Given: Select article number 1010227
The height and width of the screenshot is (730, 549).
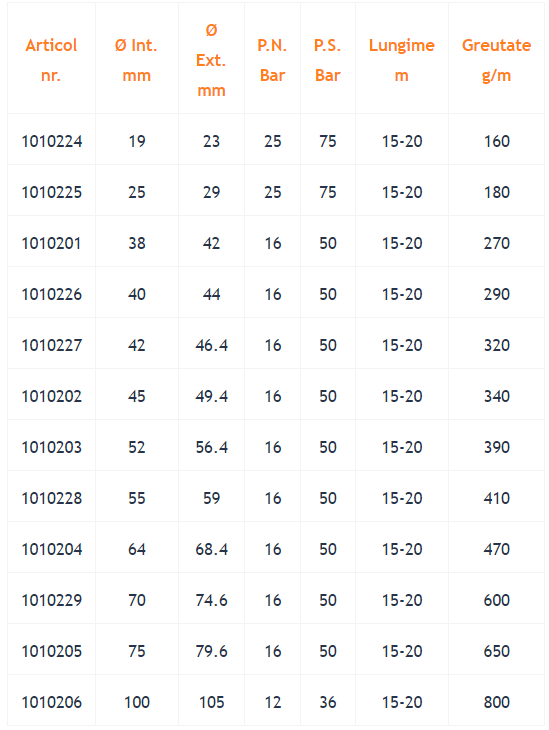Looking at the screenshot, I should tap(52, 345).
